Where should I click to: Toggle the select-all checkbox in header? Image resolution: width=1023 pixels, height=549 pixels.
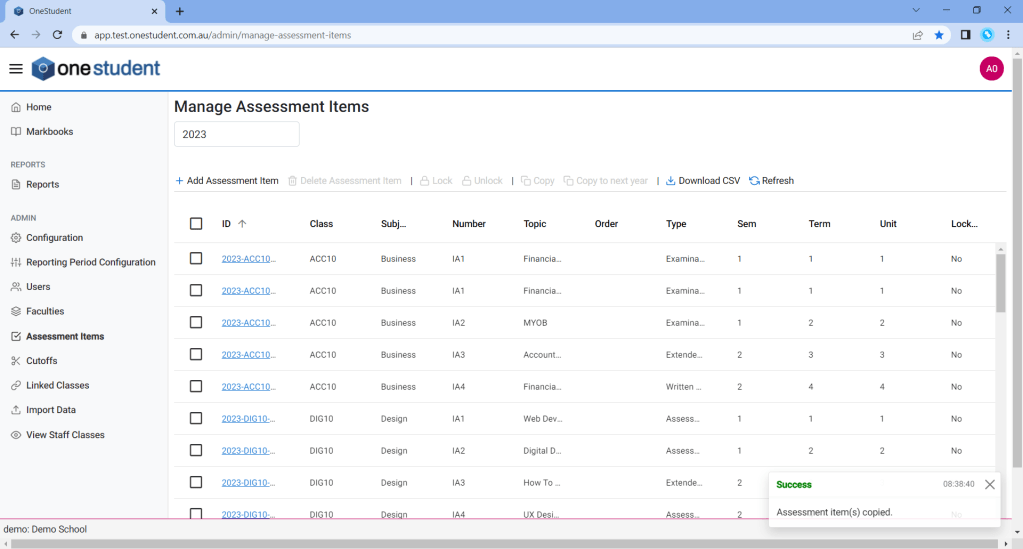196,224
